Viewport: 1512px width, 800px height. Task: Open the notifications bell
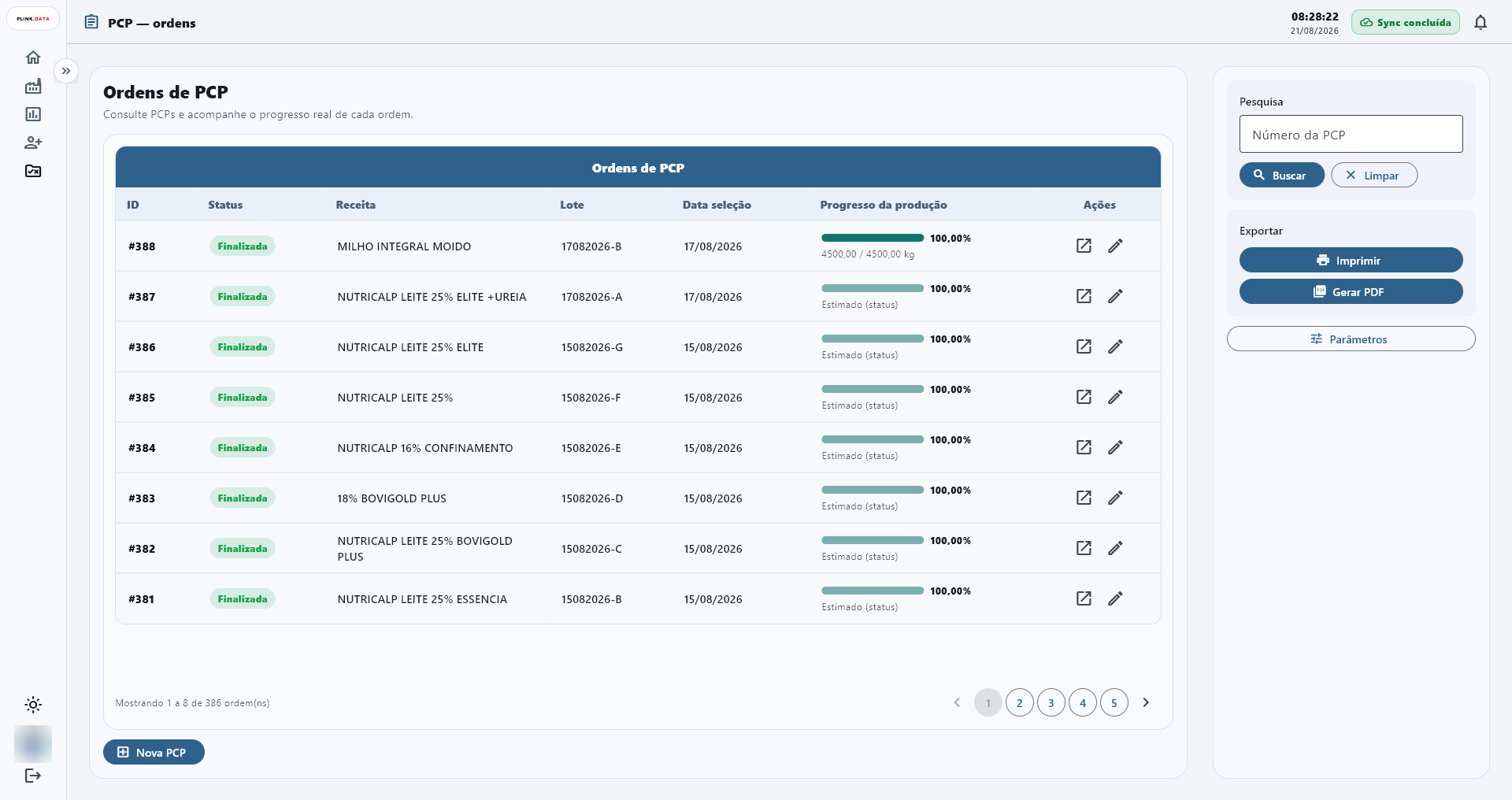pos(1480,23)
